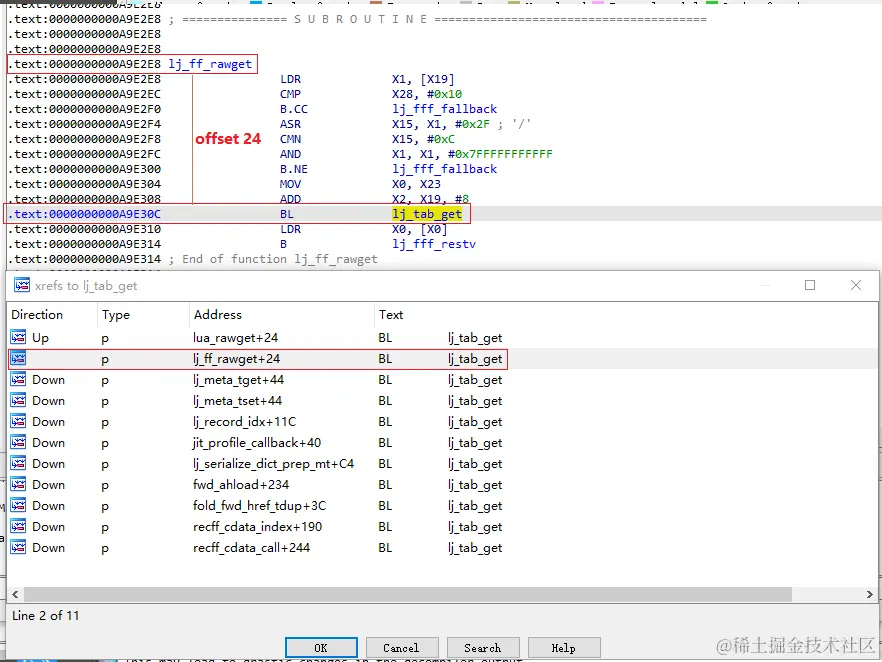Click the CMP instruction at A9E2EC

290,94
